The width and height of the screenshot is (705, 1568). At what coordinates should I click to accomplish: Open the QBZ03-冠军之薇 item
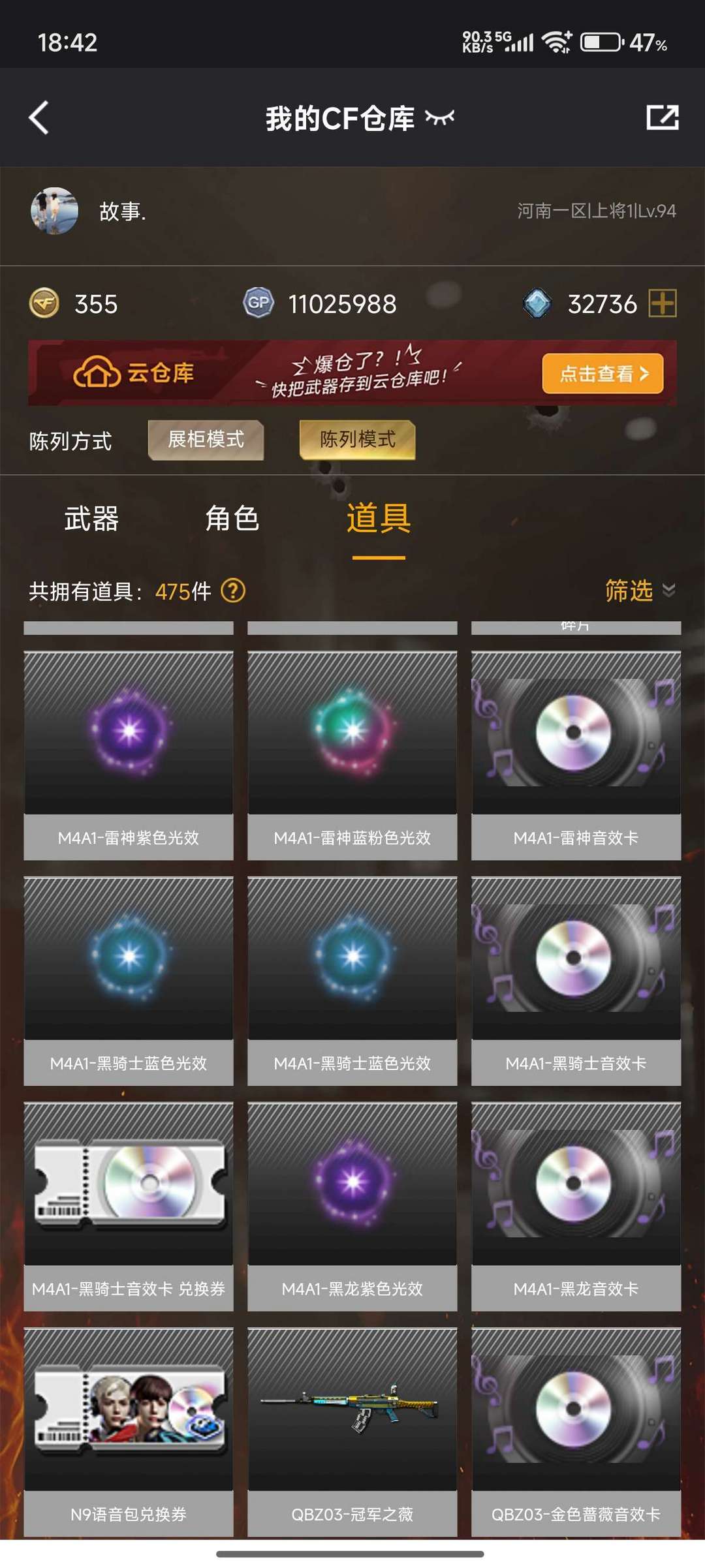click(352, 1432)
